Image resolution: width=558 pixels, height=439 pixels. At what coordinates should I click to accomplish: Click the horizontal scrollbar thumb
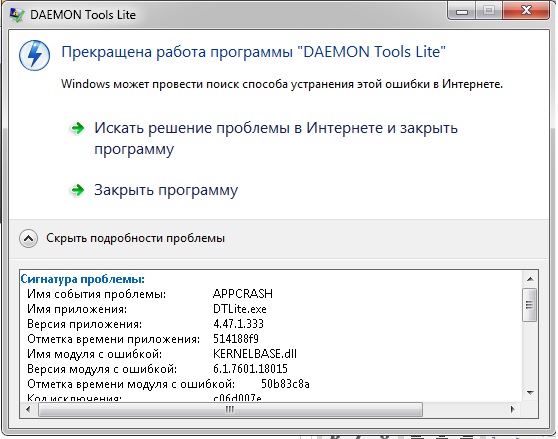click(x=230, y=409)
